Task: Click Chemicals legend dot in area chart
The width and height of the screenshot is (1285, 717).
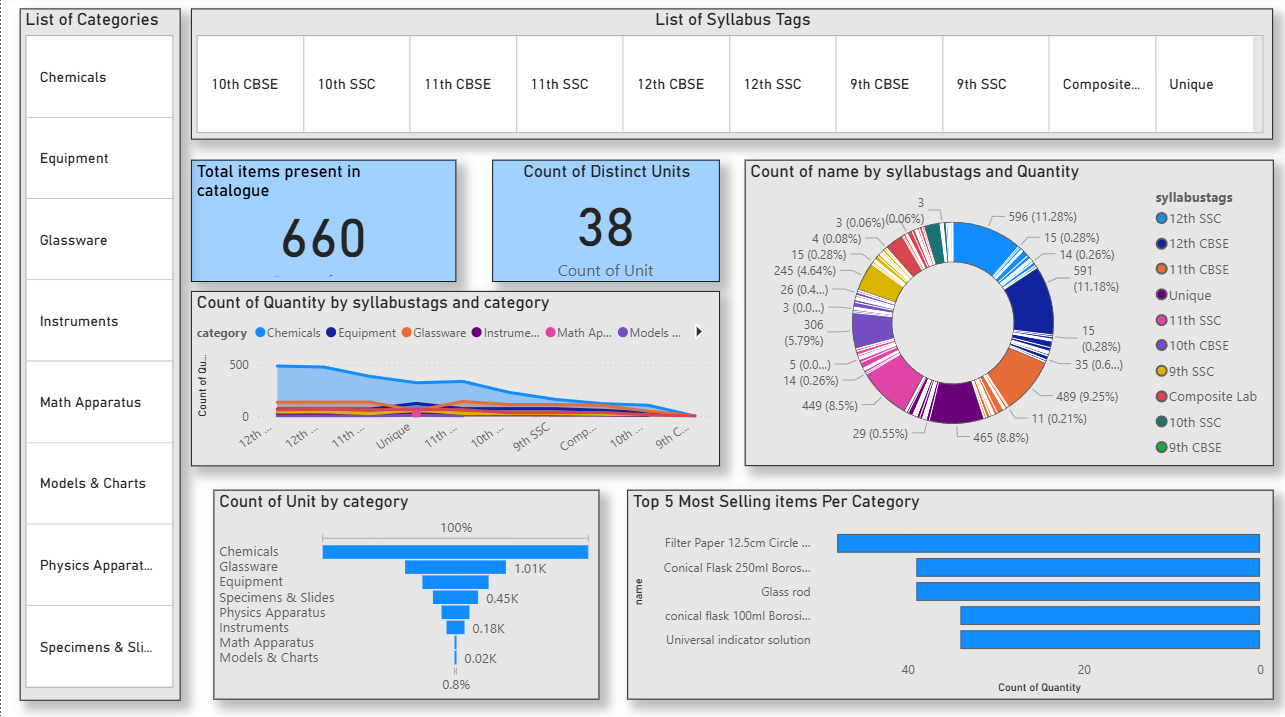Action: click(x=260, y=333)
